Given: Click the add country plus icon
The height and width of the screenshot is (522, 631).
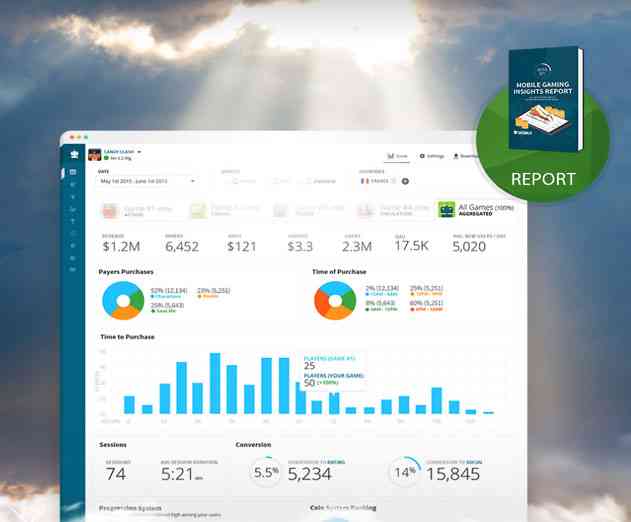Looking at the screenshot, I should click(x=405, y=181).
